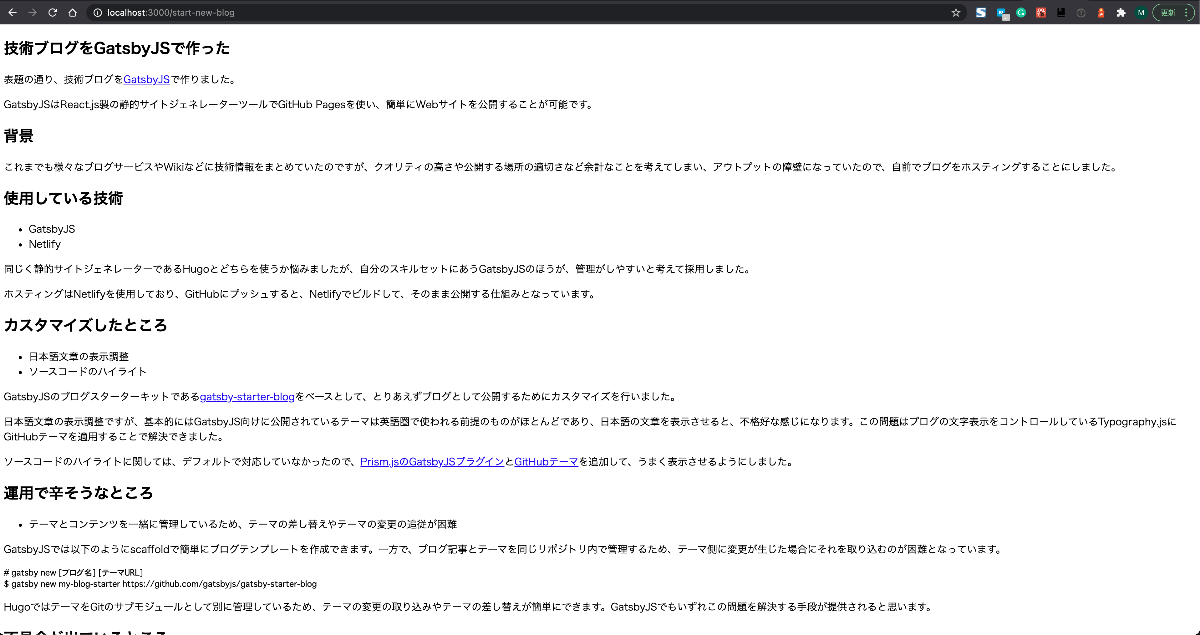Open the Extensions puzzle piece menu

pyautogui.click(x=1121, y=13)
